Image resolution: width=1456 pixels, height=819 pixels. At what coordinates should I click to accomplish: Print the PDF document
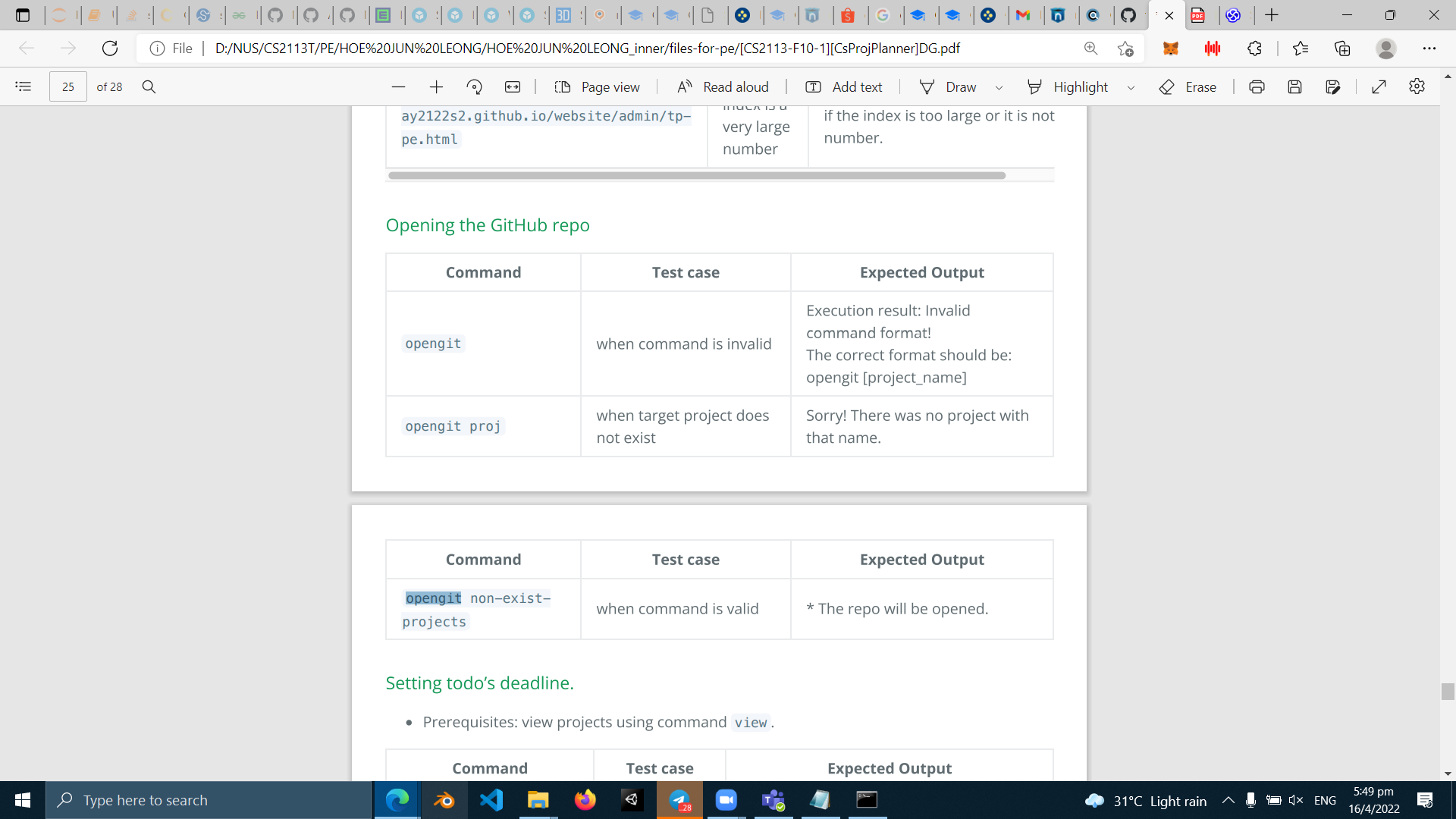tap(1257, 86)
